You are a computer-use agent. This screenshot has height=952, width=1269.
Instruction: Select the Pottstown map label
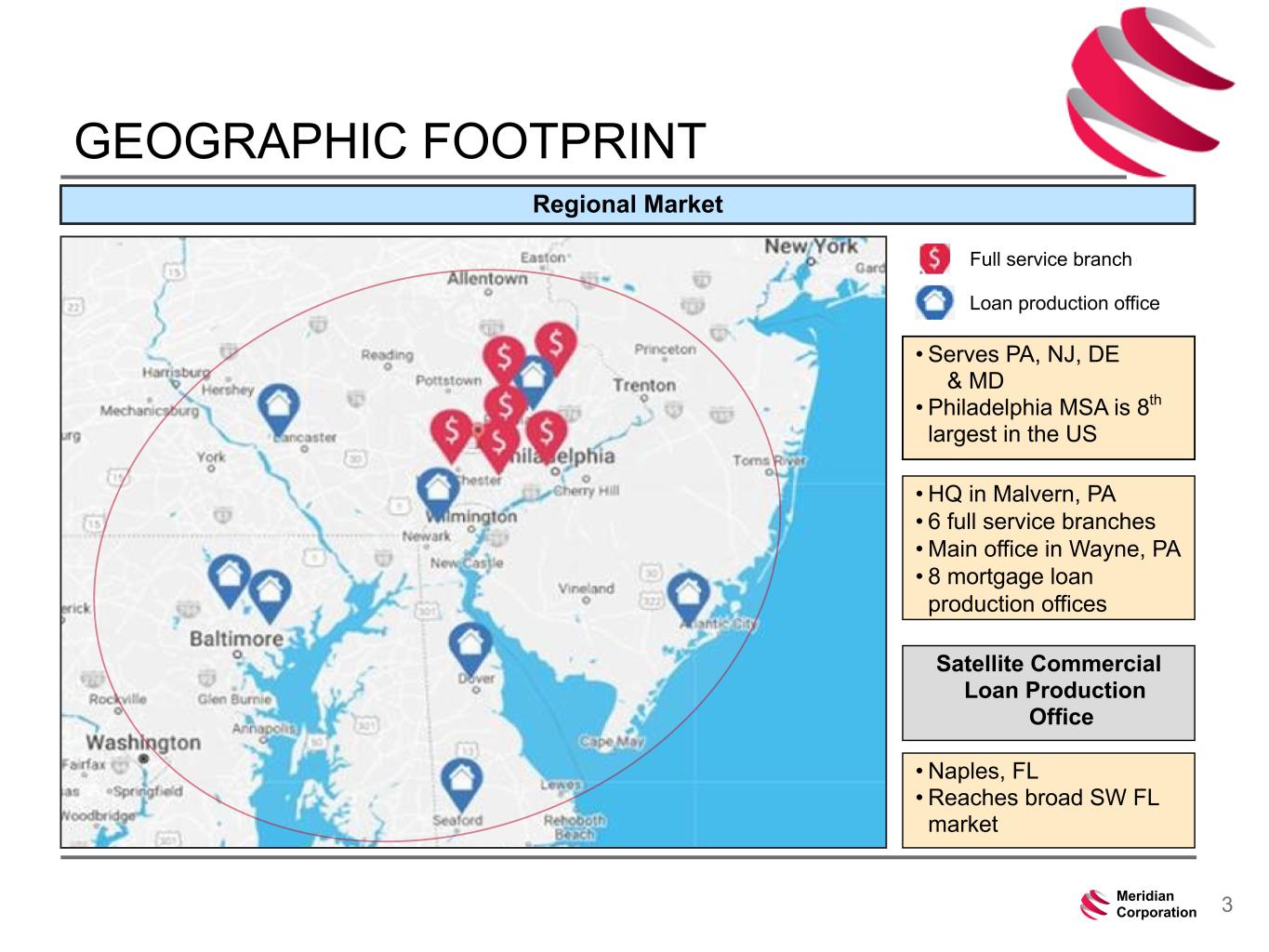449,380
